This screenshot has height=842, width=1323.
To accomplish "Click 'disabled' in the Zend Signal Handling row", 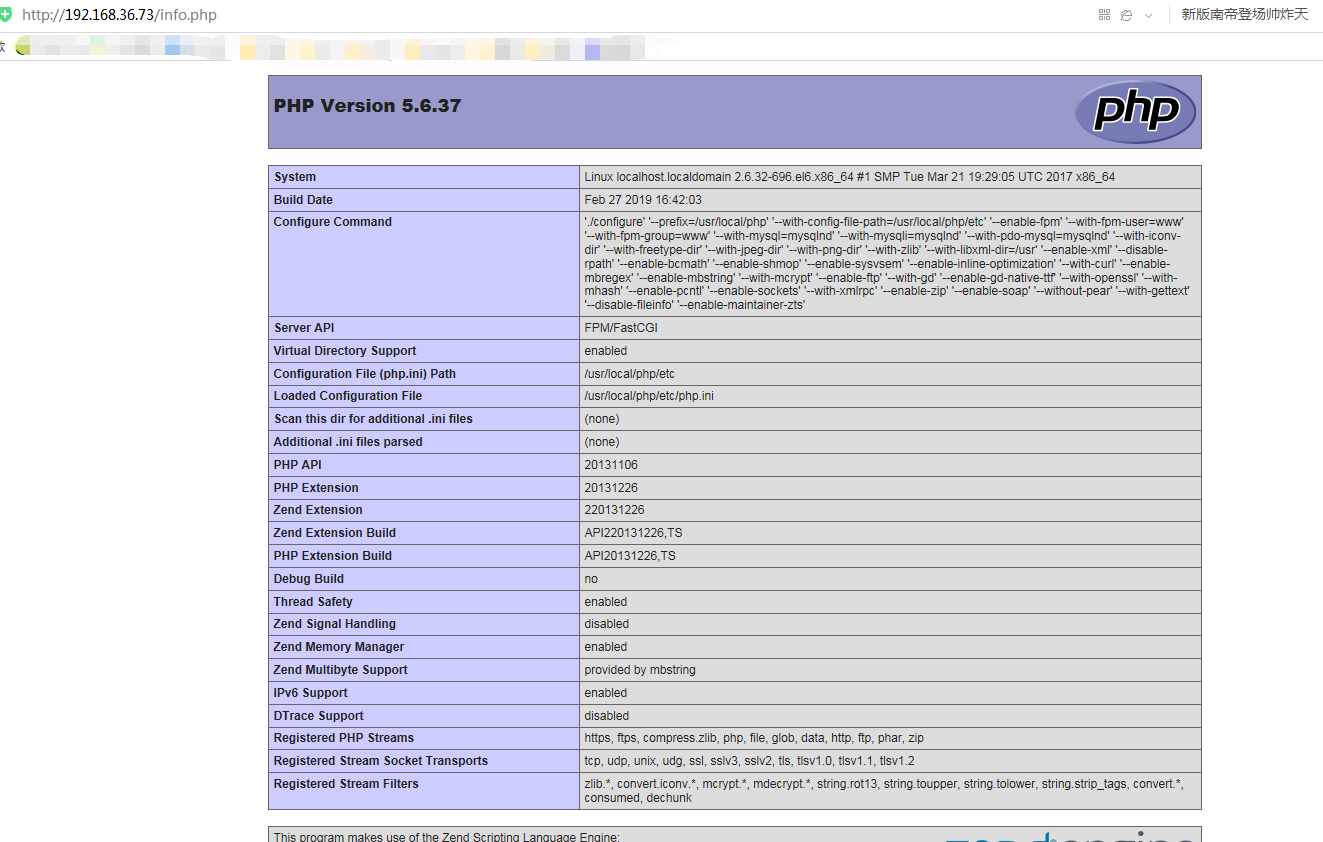I will pos(607,624).
